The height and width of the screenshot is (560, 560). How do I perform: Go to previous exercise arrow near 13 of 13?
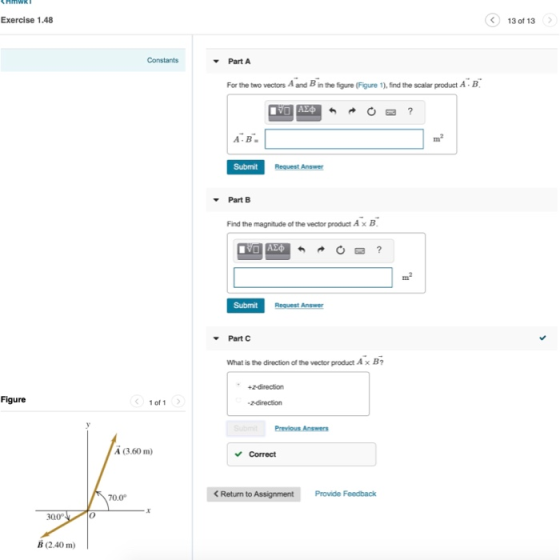(x=492, y=20)
